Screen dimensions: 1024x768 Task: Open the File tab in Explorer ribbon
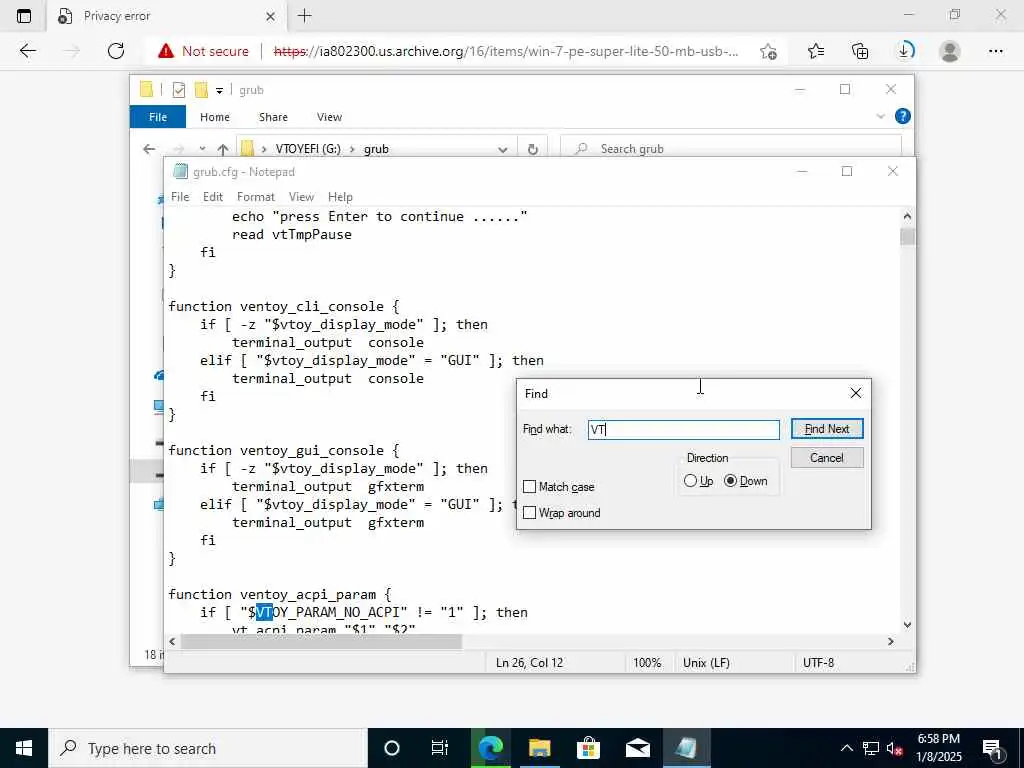158,117
